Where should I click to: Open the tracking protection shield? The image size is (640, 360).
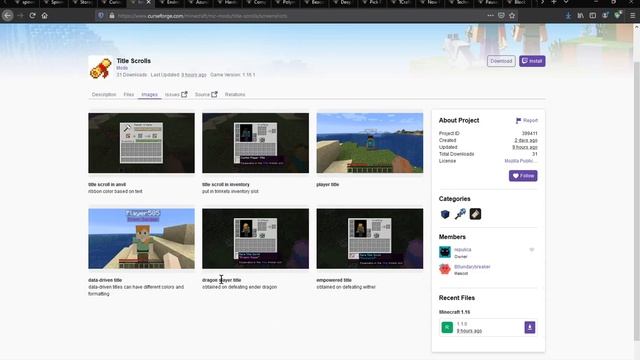pyautogui.click(x=101, y=16)
